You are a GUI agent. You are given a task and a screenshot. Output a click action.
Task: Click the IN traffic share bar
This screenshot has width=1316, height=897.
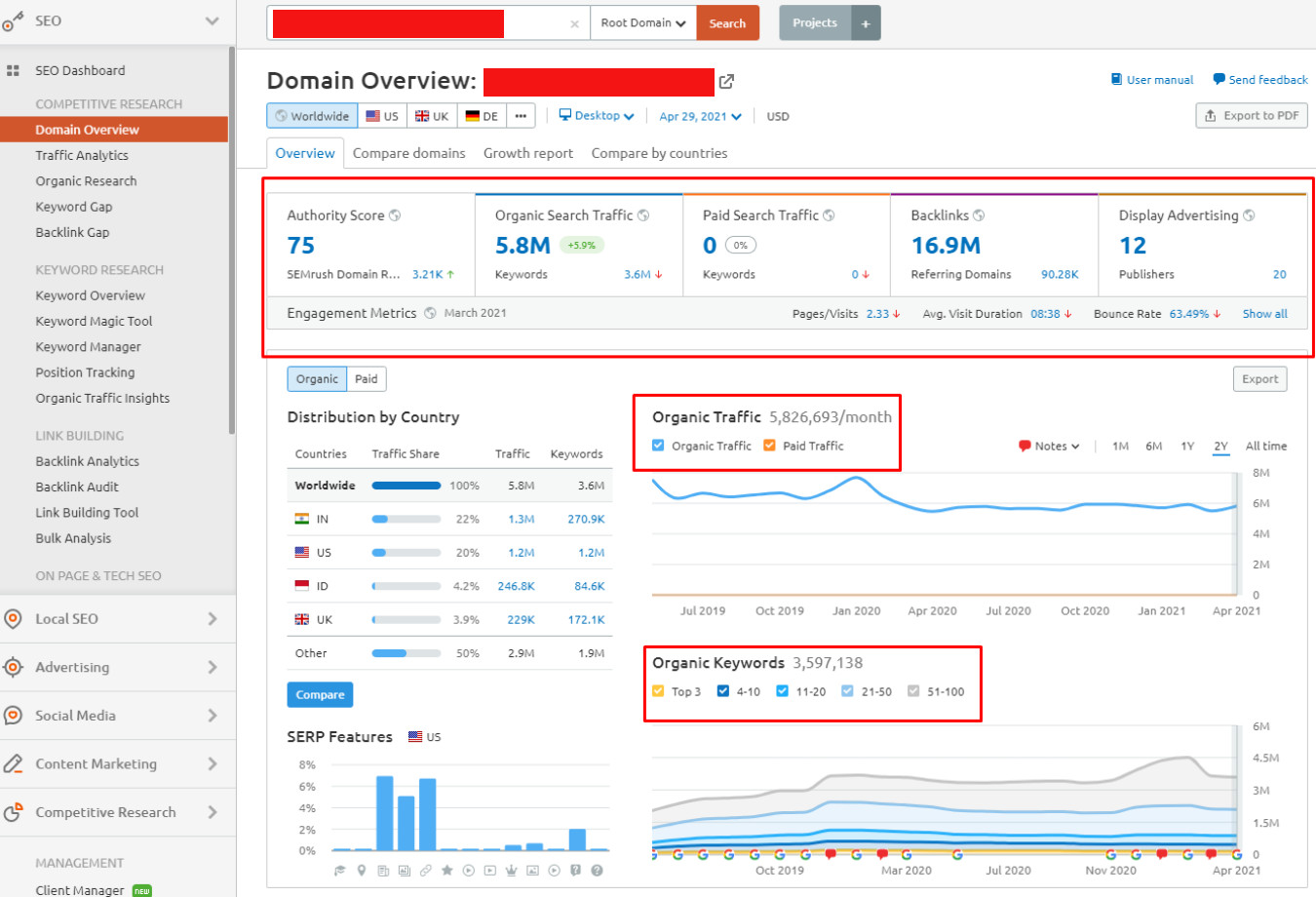point(406,519)
